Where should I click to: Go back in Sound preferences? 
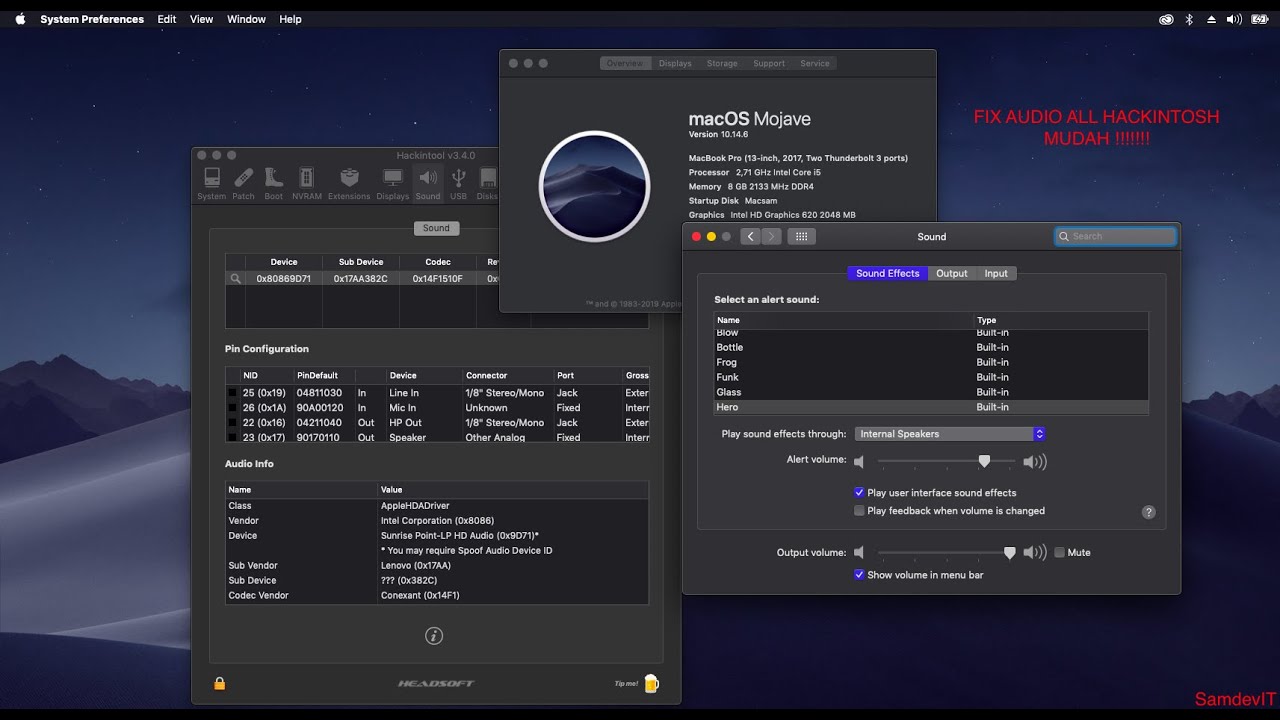751,237
